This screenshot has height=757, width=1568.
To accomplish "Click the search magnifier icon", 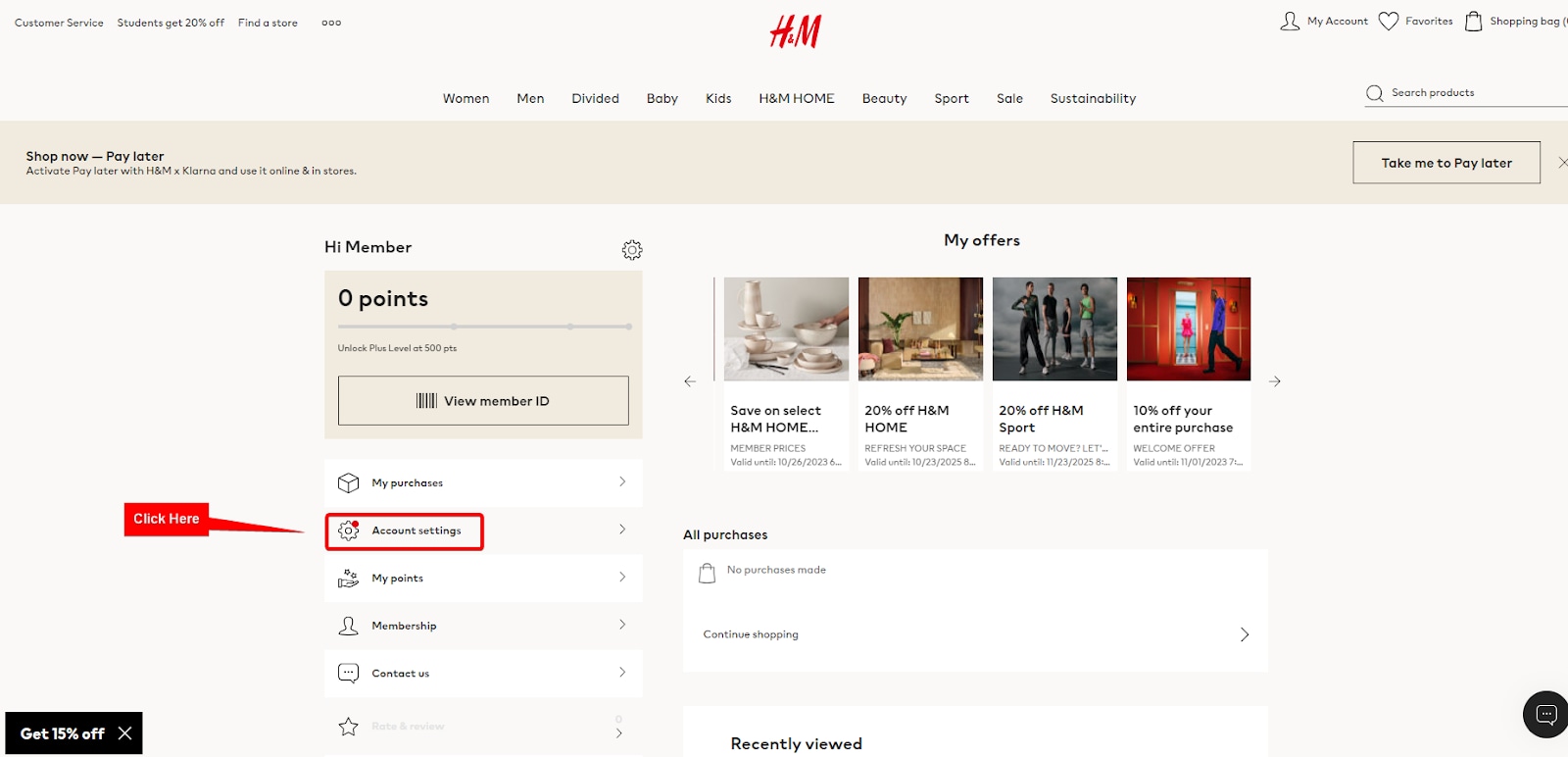I will point(1375,93).
